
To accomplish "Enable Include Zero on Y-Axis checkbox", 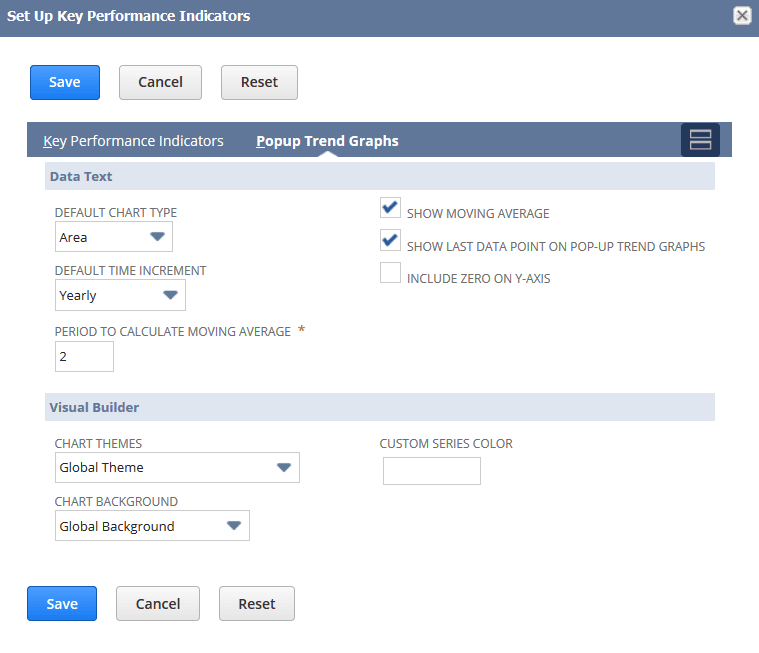I will pyautogui.click(x=390, y=273).
